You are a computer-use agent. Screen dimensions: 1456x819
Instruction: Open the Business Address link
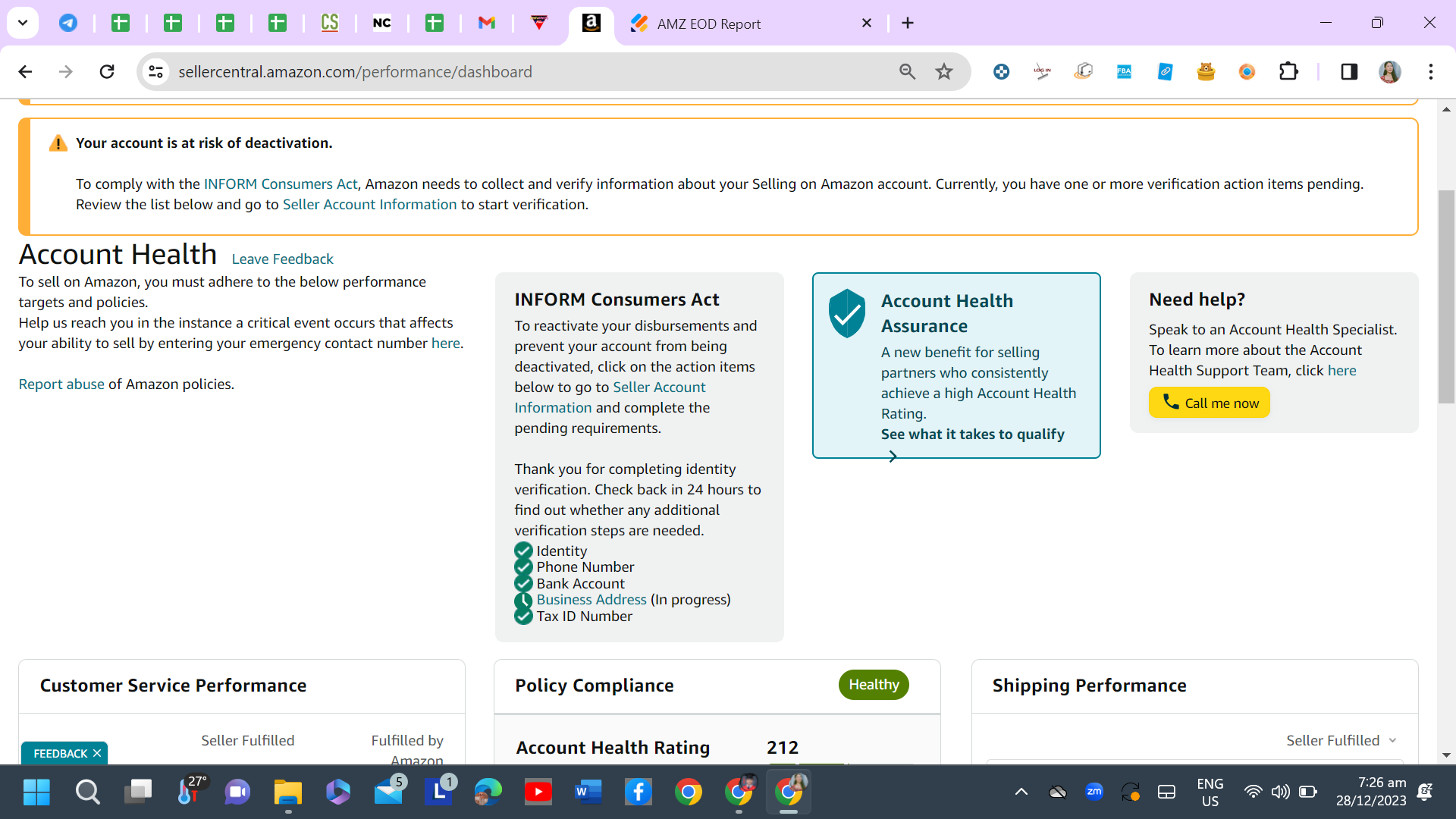click(x=591, y=600)
